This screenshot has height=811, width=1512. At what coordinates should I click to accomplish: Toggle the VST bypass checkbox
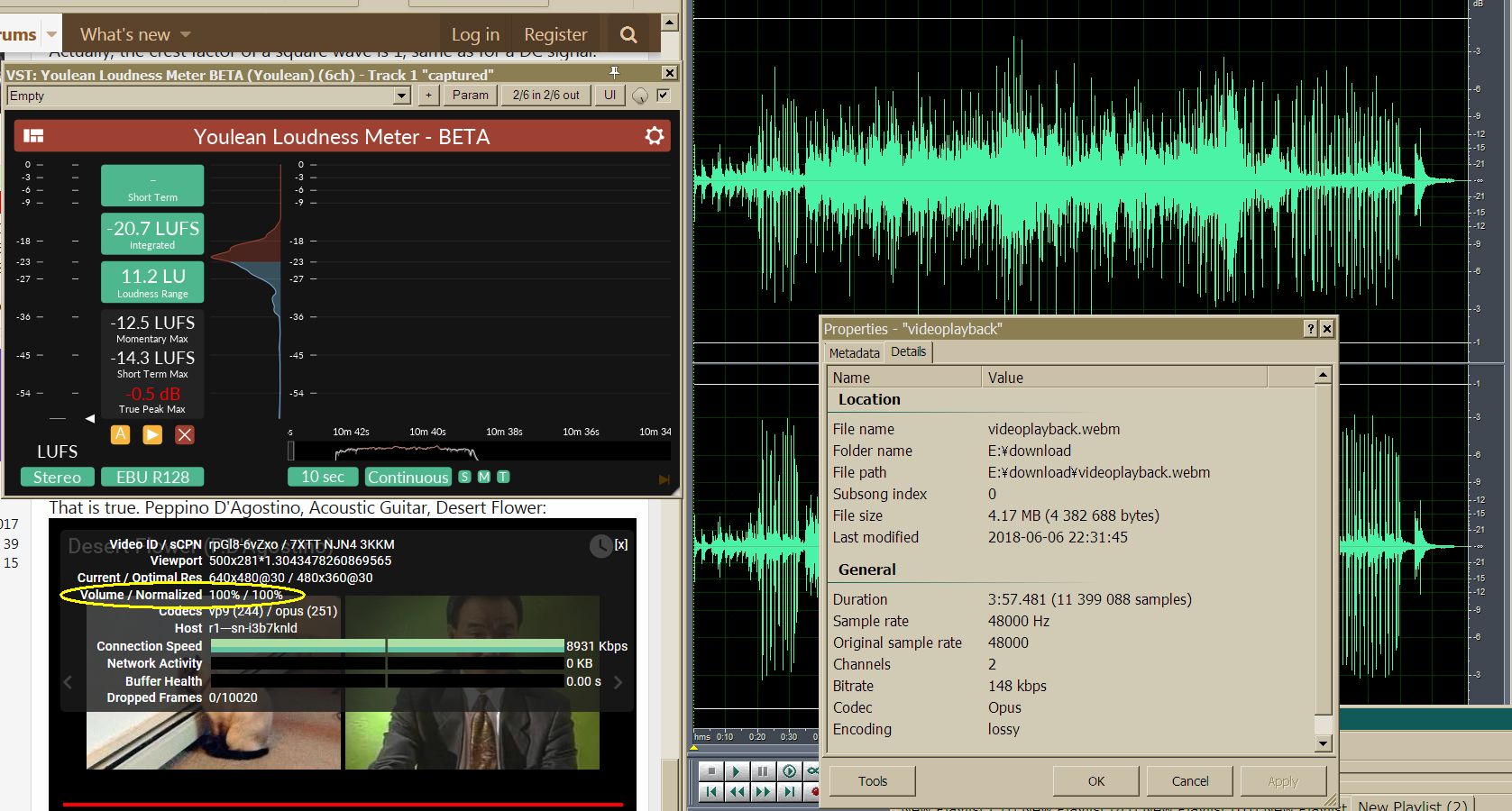664,95
